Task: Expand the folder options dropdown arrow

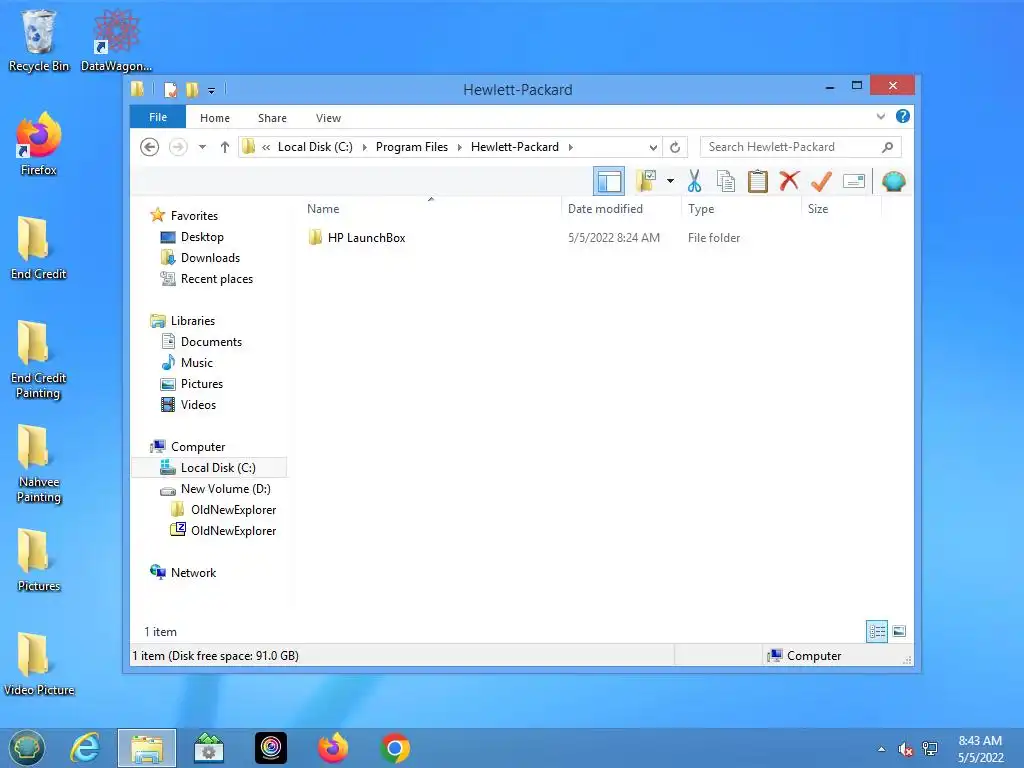Action: 670,181
